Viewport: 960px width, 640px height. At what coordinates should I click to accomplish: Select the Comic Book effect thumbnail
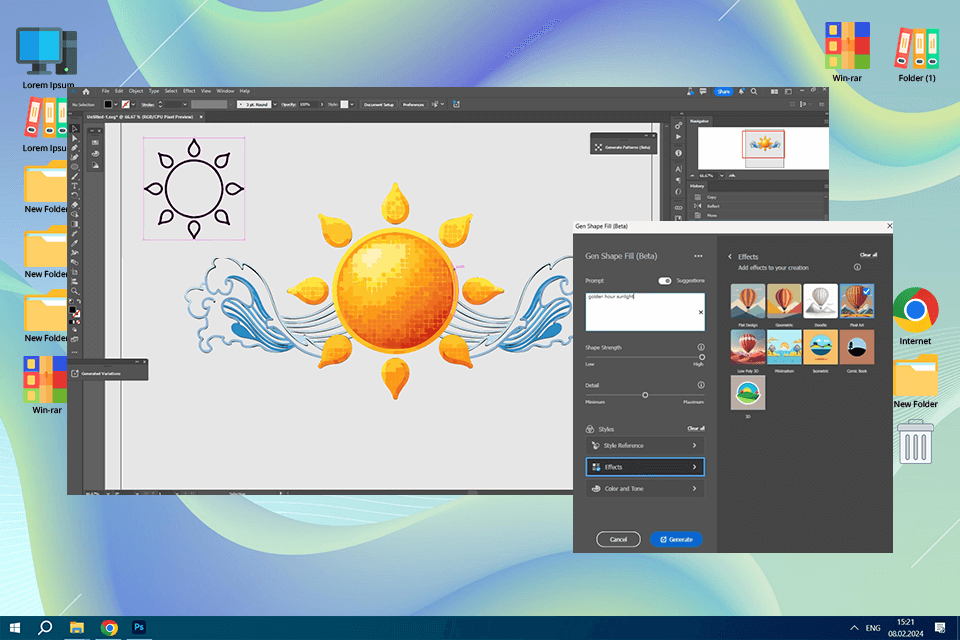point(857,347)
